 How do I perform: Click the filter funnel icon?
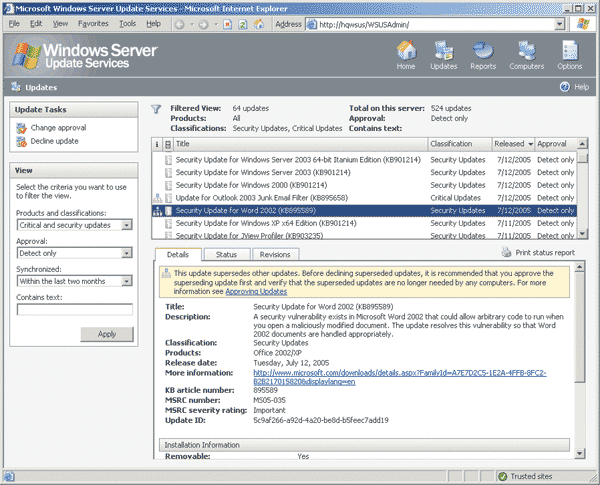point(156,109)
